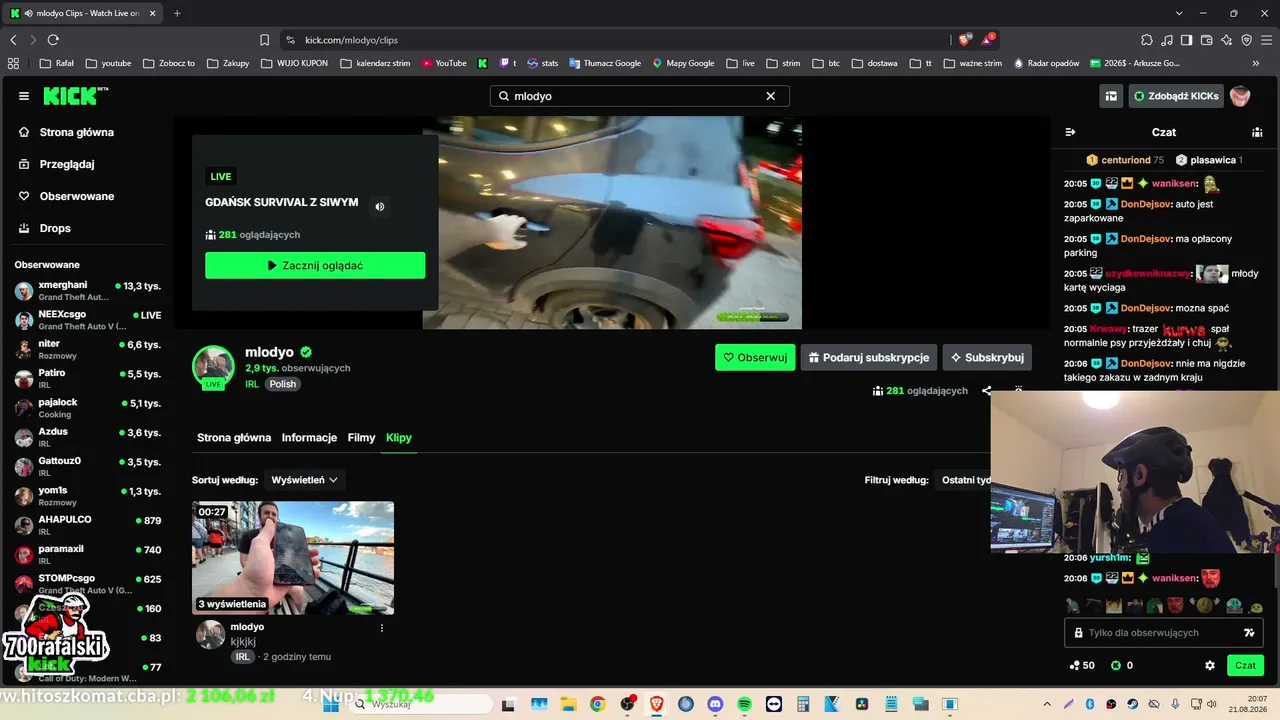Screen dimensions: 1280x720
Task: Open the kalendarz strim bookmark folder
Action: click(375, 63)
